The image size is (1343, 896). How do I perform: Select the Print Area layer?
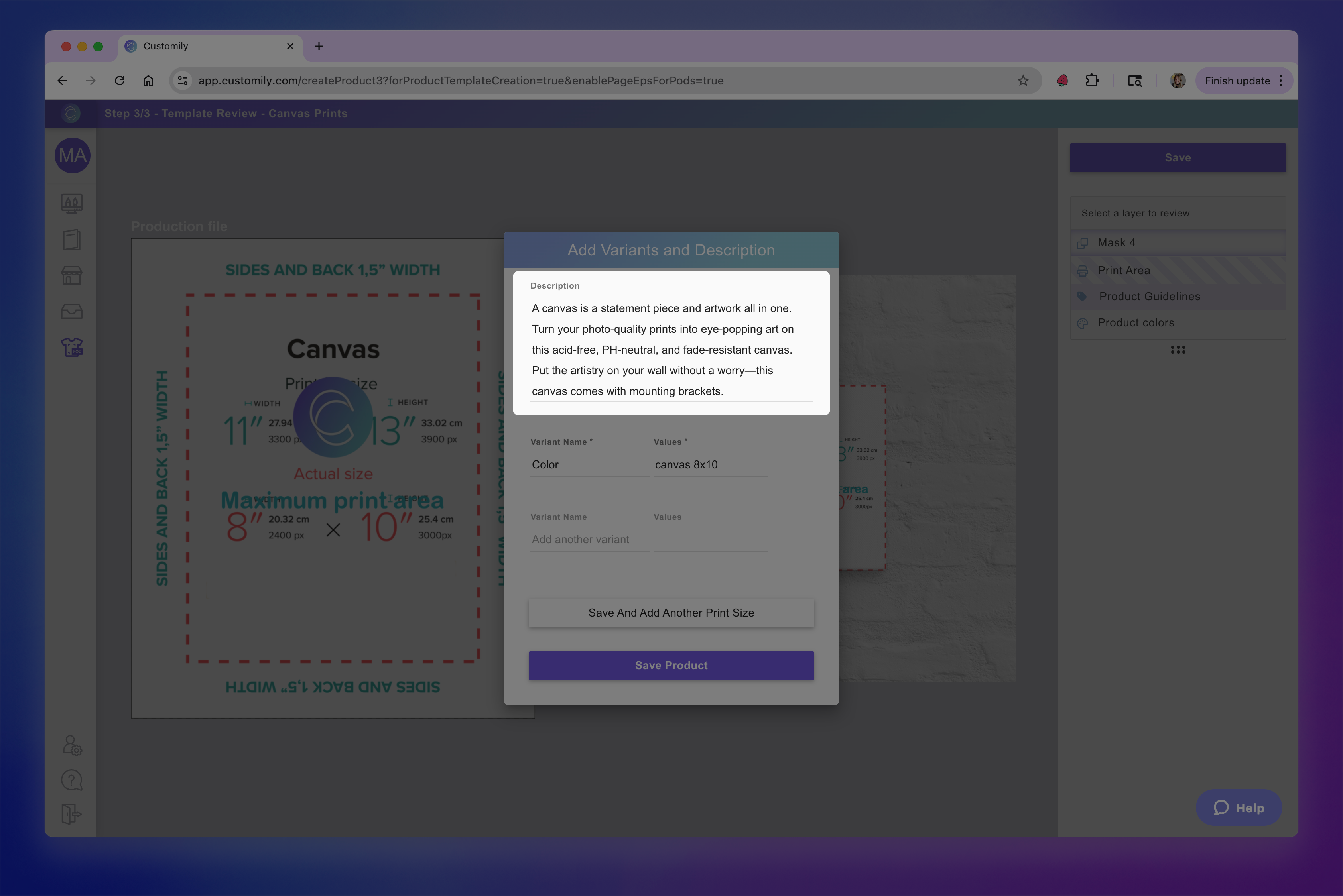[1177, 270]
